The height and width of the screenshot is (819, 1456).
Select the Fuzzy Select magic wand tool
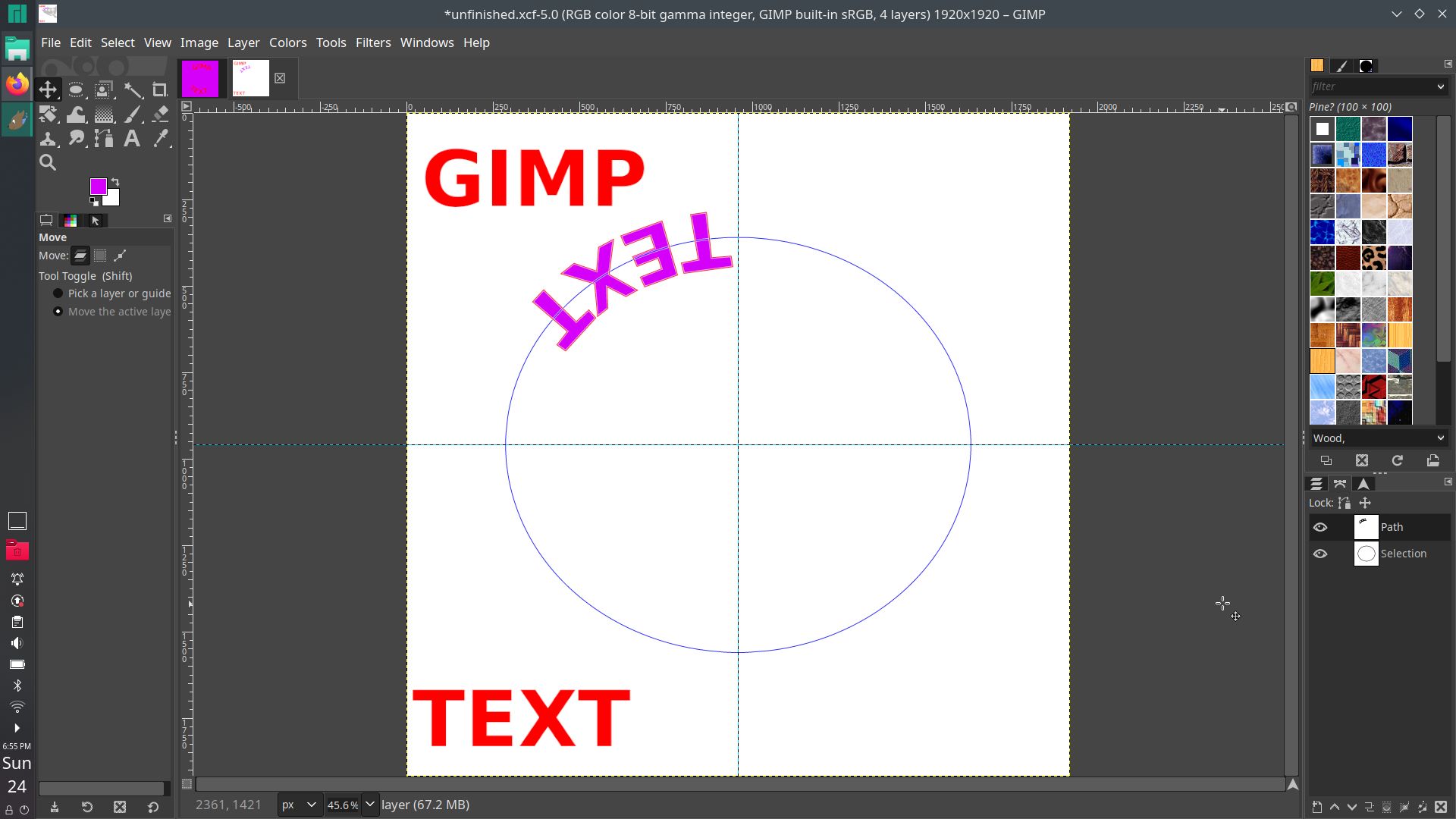(x=133, y=90)
